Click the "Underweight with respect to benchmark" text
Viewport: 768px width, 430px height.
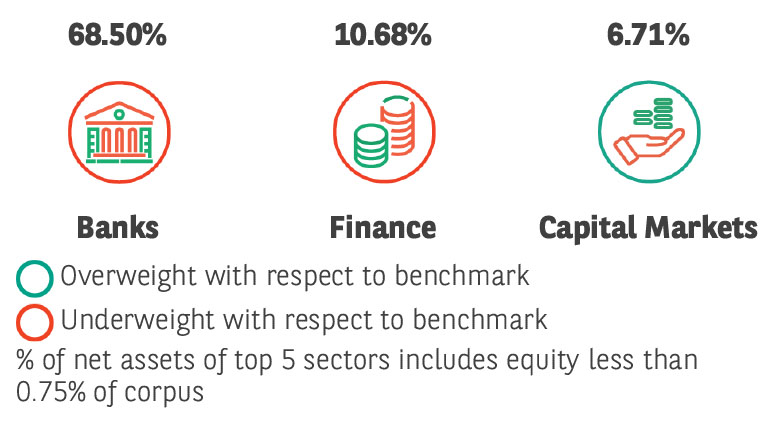[303, 321]
